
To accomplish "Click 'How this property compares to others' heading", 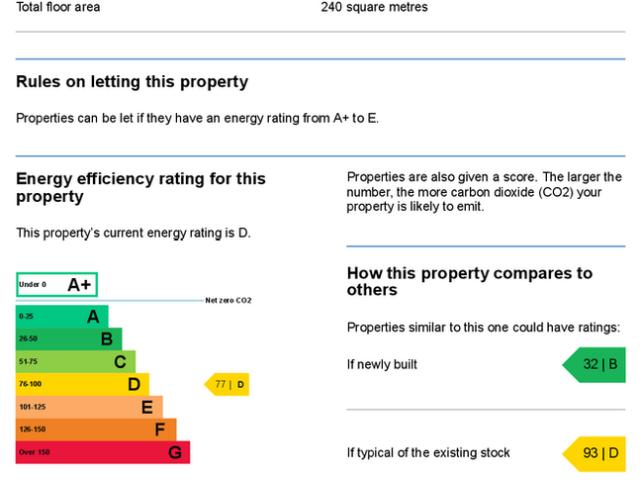I will pyautogui.click(x=469, y=281).
